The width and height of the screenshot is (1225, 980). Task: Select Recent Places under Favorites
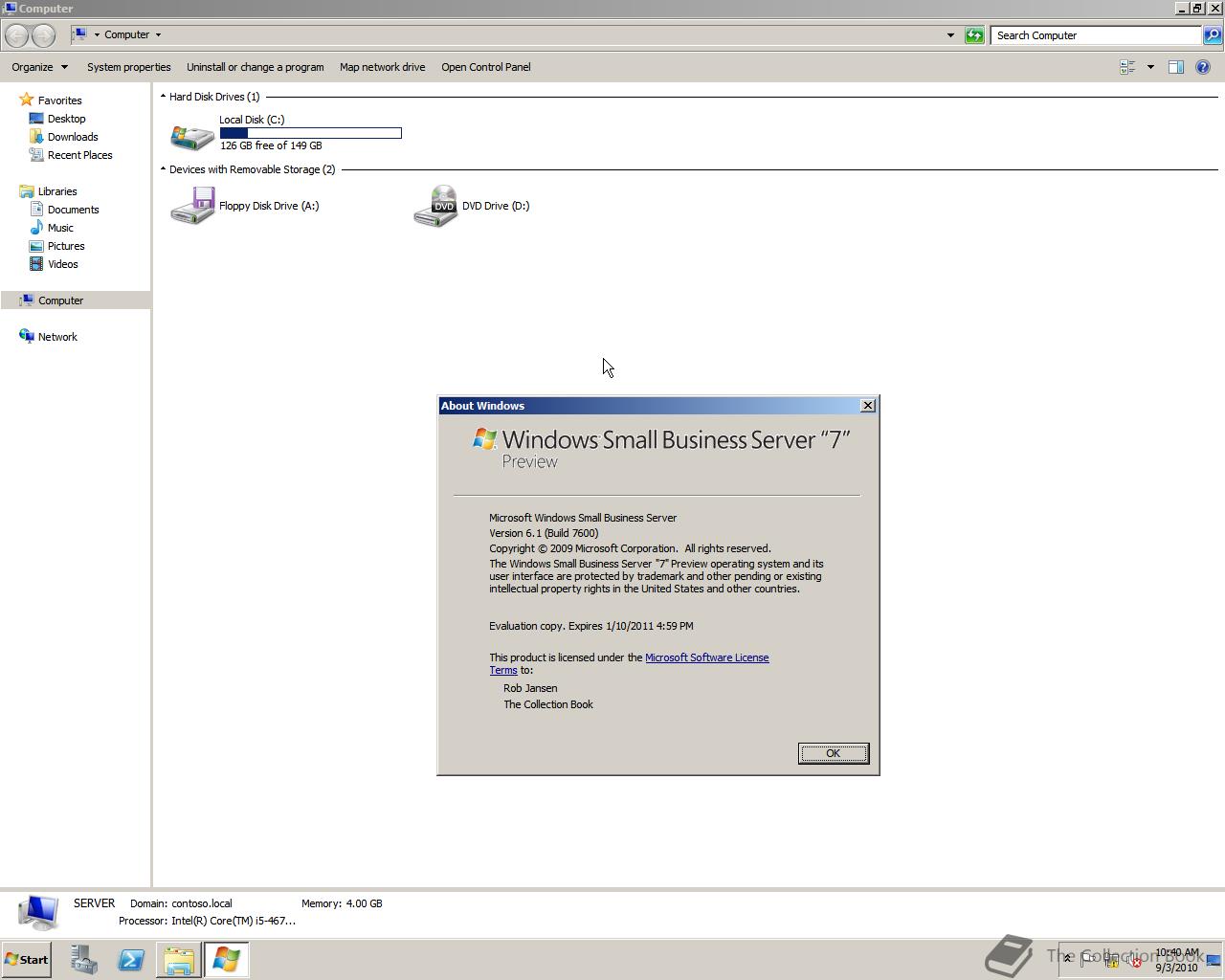coord(79,155)
